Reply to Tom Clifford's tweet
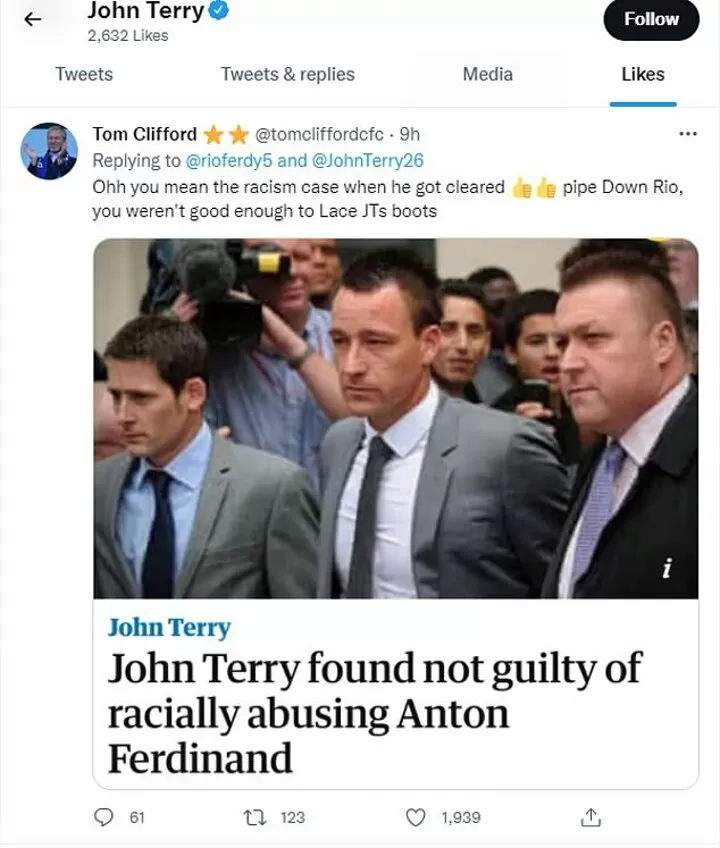This screenshot has width=720, height=848. 103,817
